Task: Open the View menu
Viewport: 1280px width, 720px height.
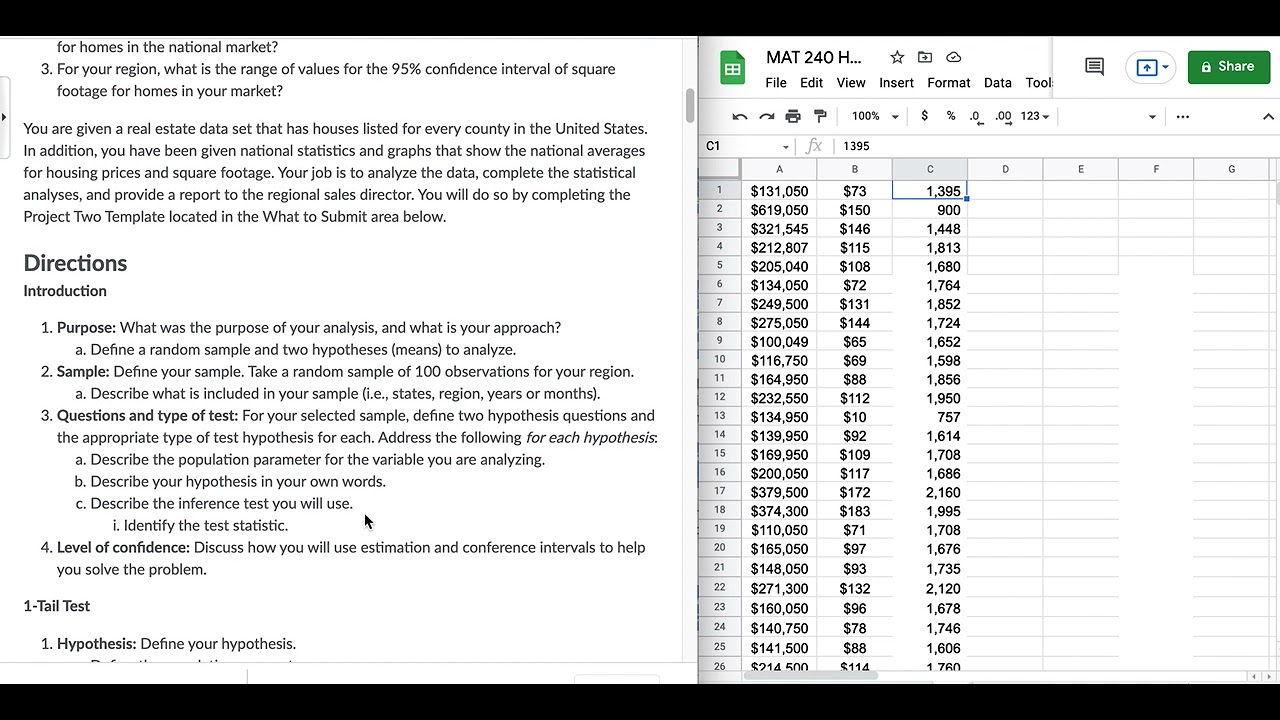Action: tap(851, 83)
